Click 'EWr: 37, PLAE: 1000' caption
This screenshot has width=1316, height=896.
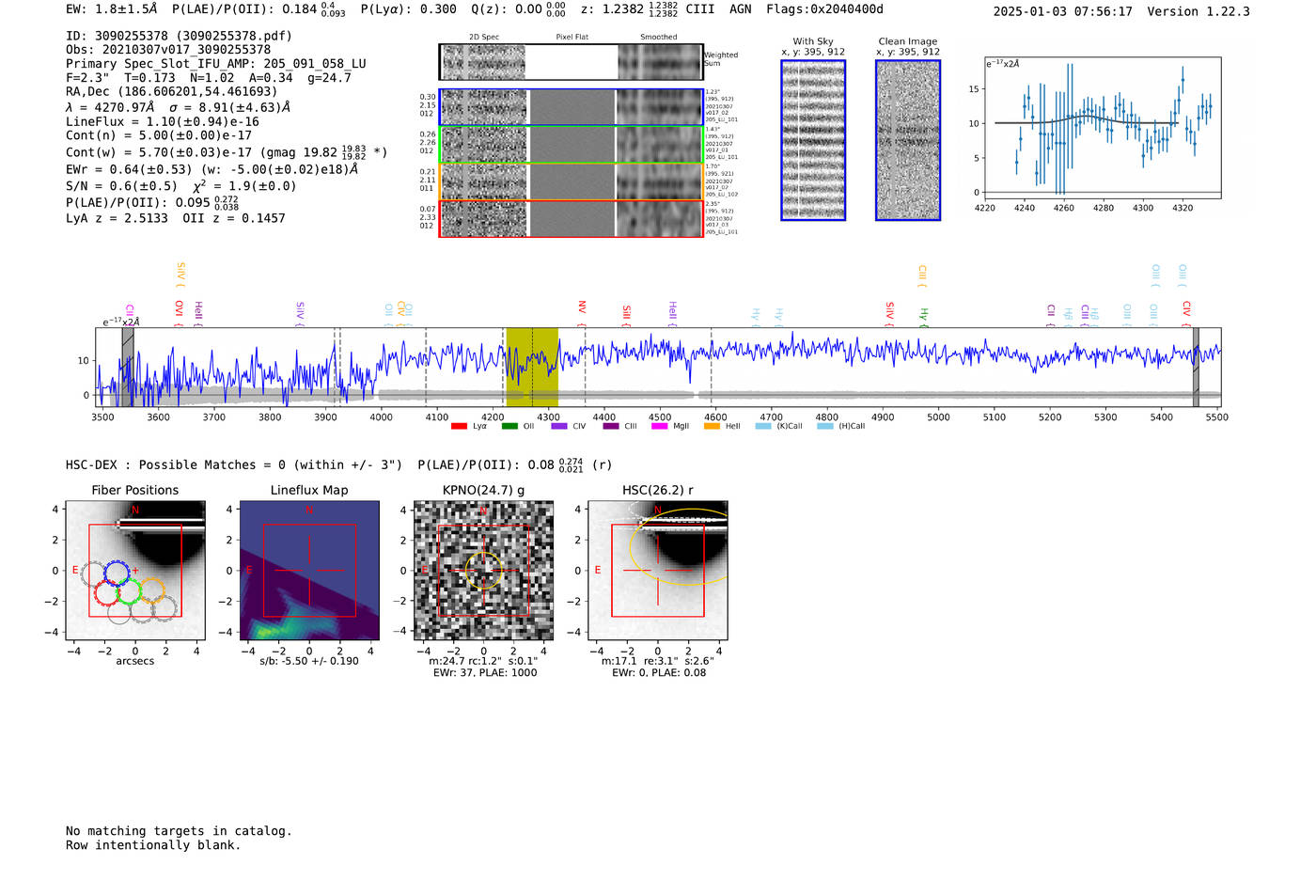tap(485, 673)
